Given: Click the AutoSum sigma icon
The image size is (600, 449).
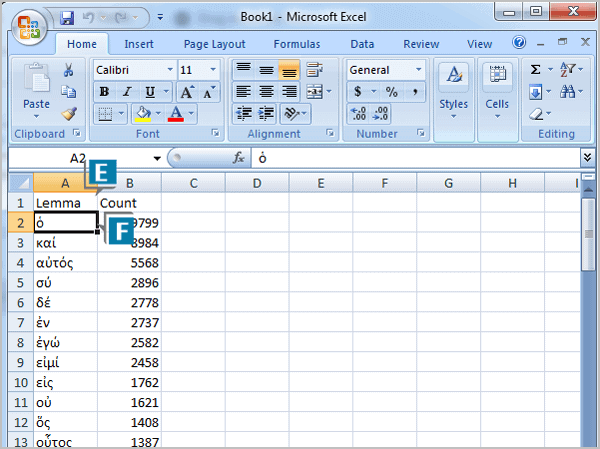Looking at the screenshot, I should pyautogui.click(x=536, y=70).
